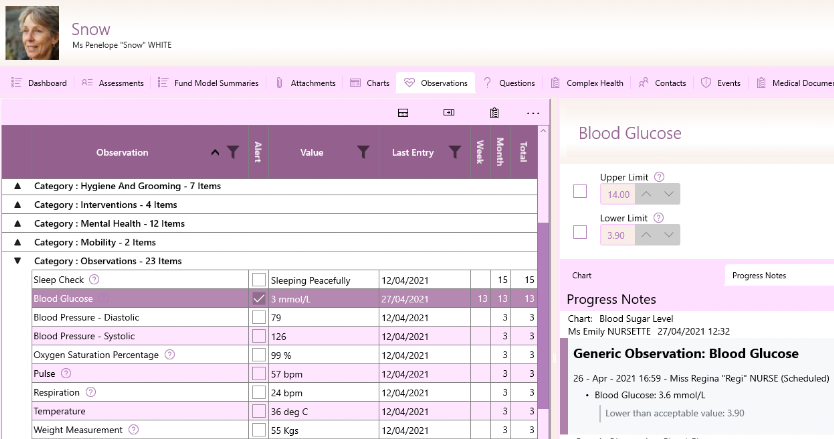Expand Interventions category
Screen dimensions: 834x439
tap(18, 204)
